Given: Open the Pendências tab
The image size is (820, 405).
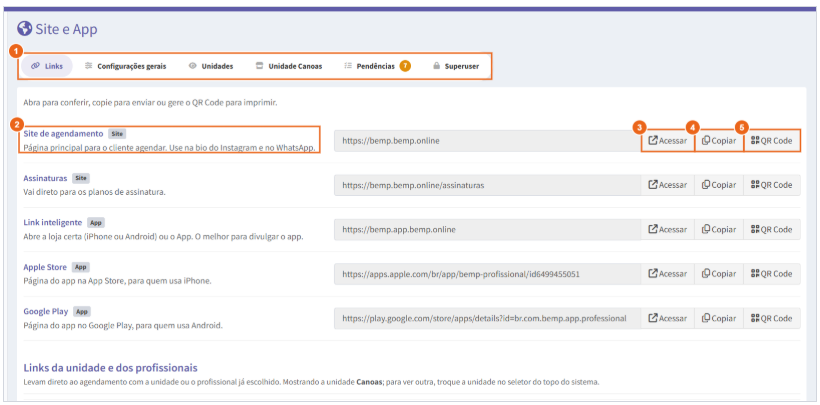Looking at the screenshot, I should [x=377, y=66].
